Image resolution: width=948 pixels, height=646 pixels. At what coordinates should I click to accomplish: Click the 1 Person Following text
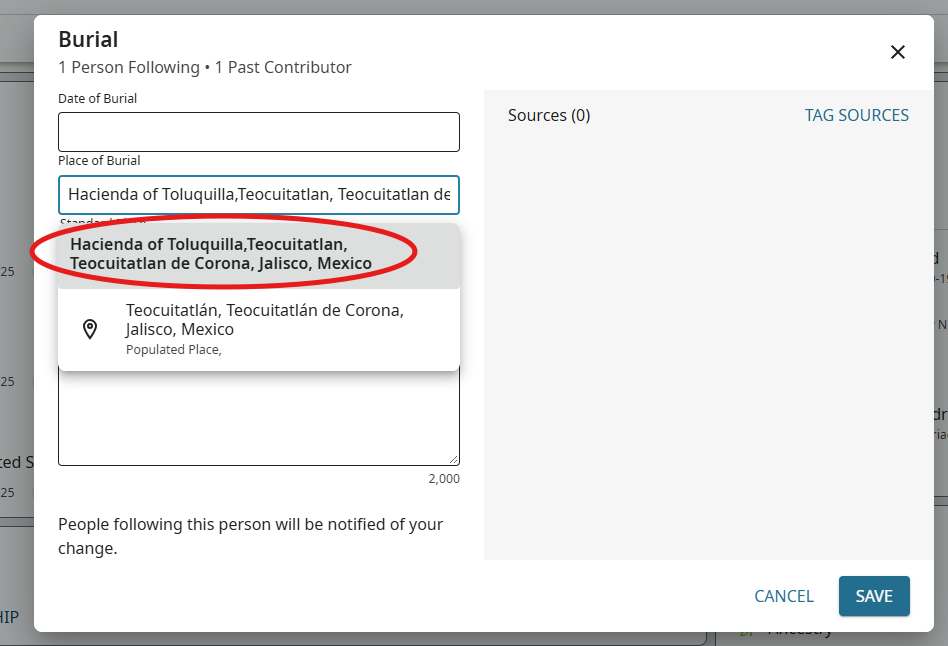pyautogui.click(x=129, y=68)
